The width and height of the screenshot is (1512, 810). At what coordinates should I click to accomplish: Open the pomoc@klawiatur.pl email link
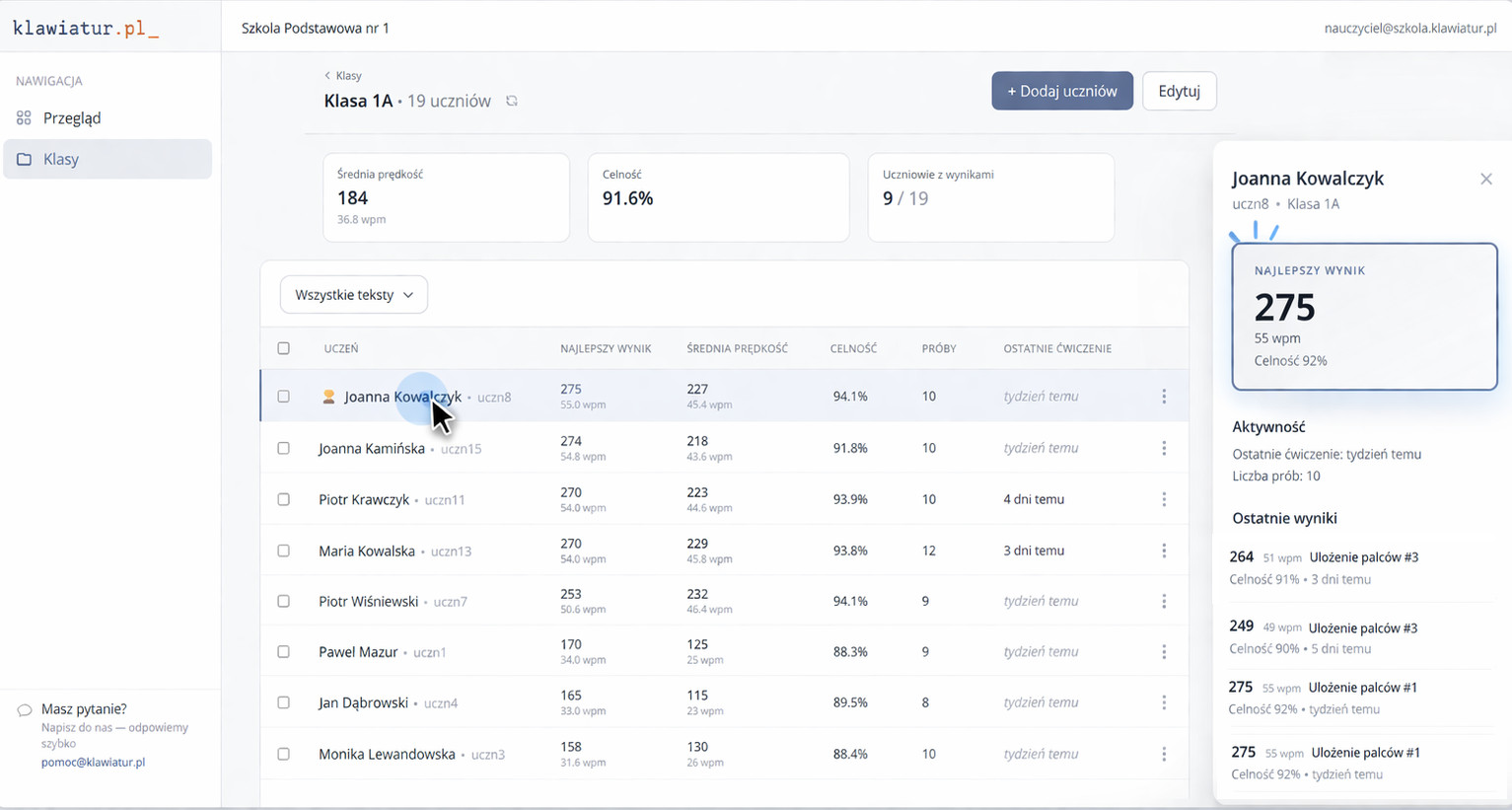click(93, 763)
